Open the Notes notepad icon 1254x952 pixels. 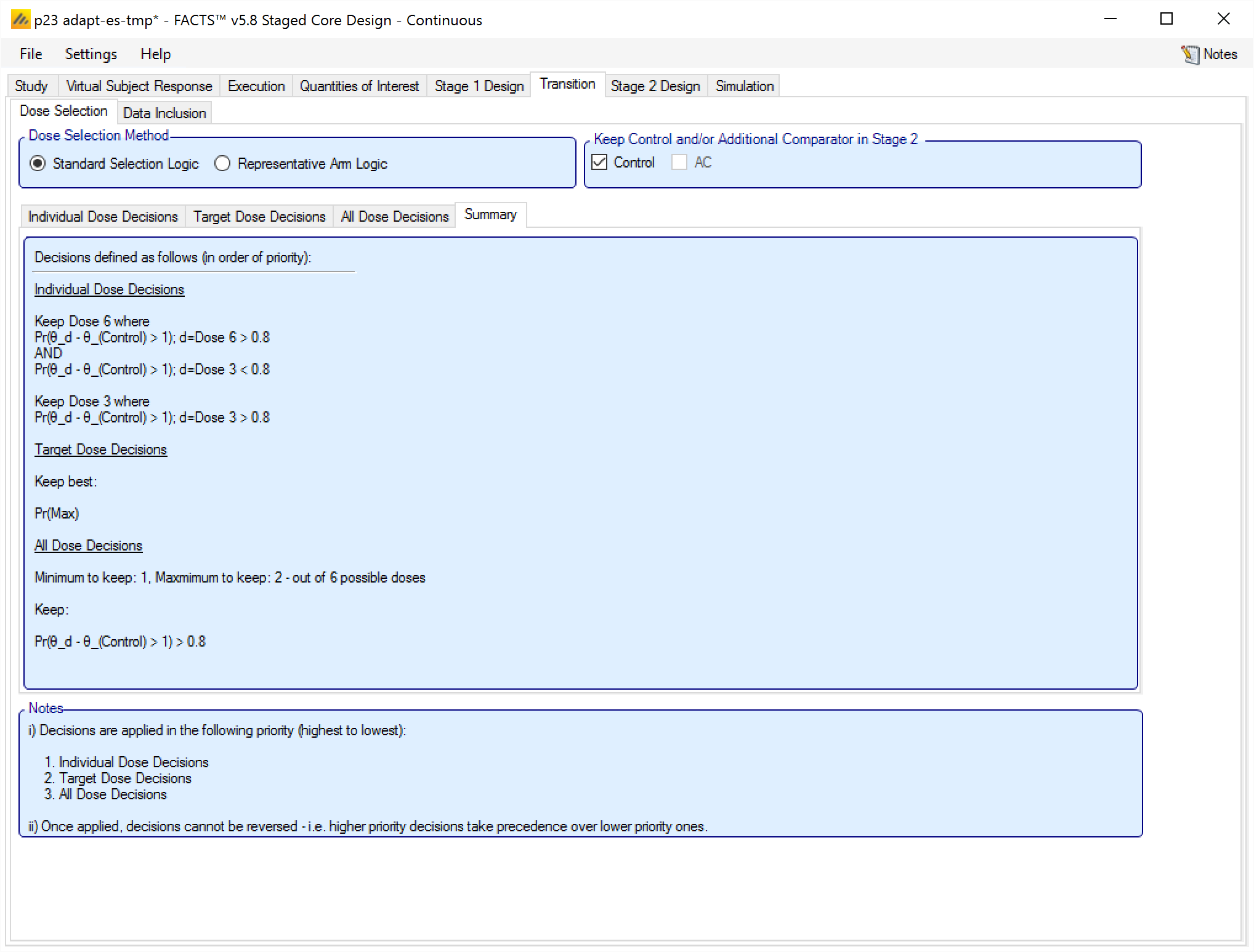point(1190,54)
